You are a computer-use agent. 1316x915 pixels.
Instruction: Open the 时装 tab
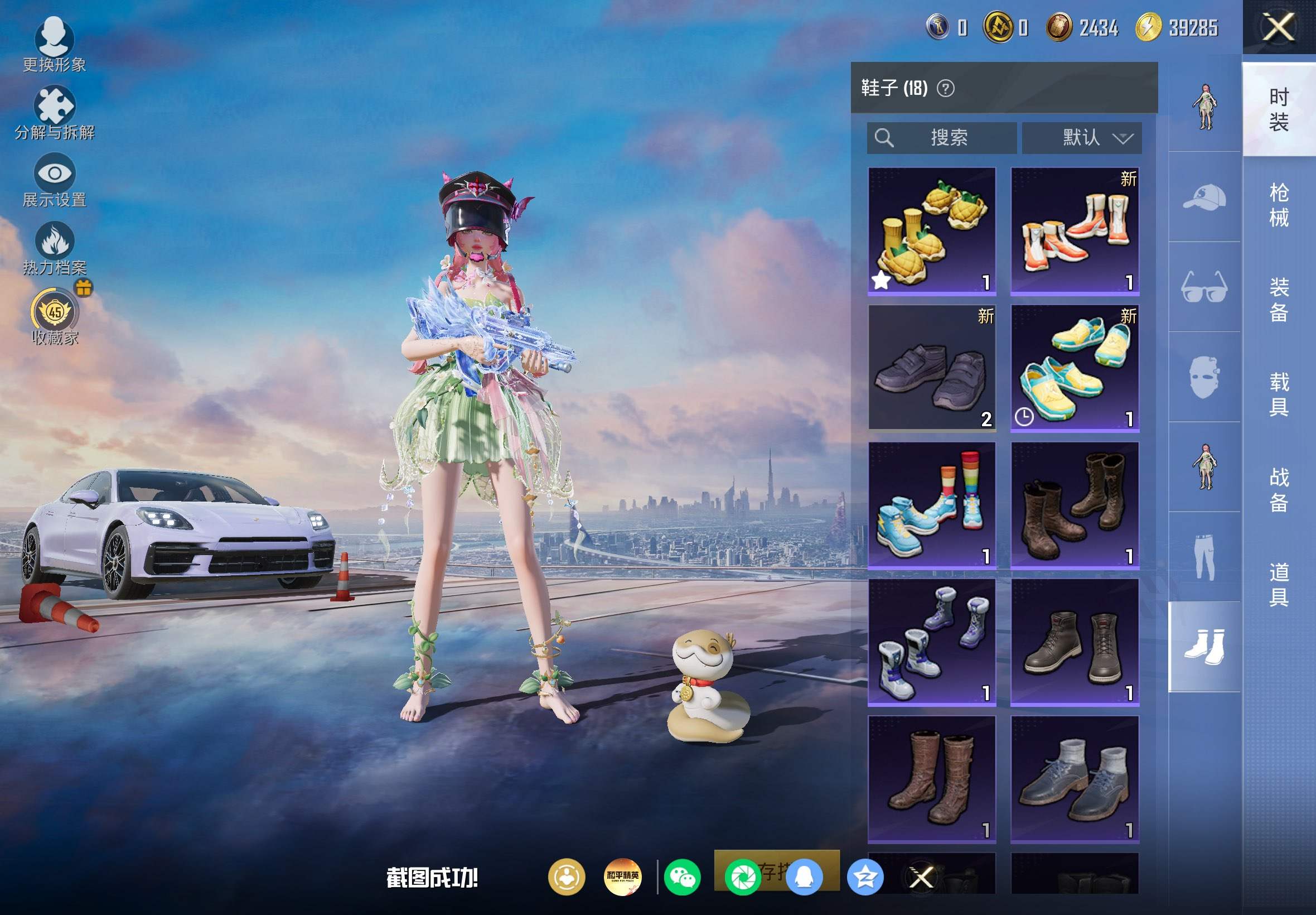pos(1279,109)
